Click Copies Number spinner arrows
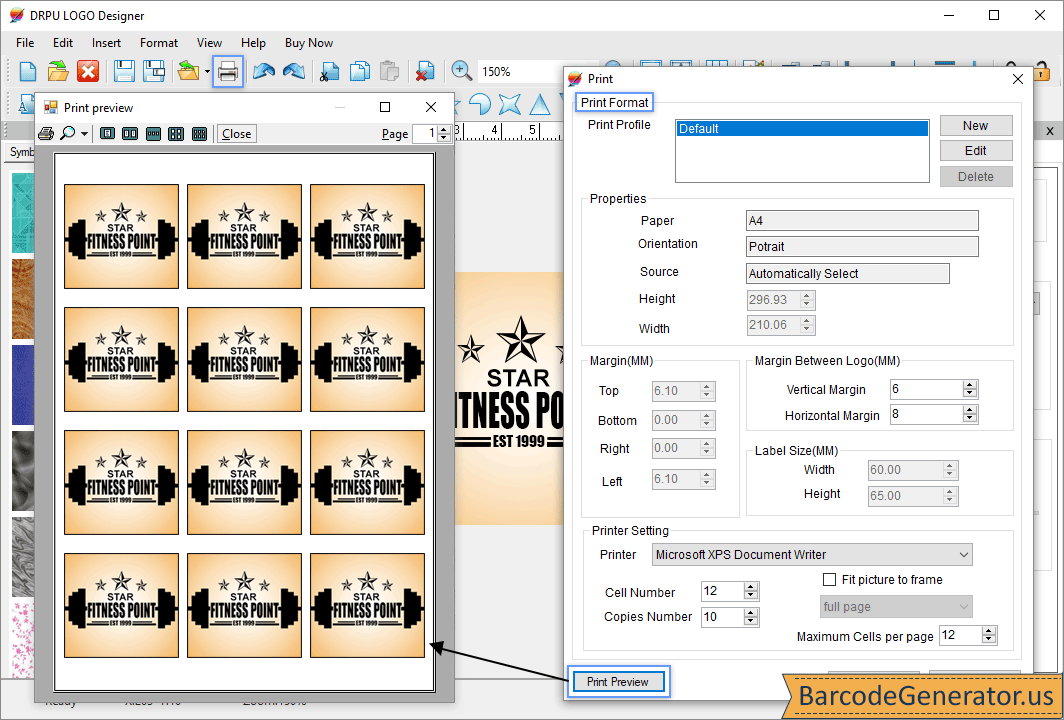The width and height of the screenshot is (1064, 720). tap(750, 617)
